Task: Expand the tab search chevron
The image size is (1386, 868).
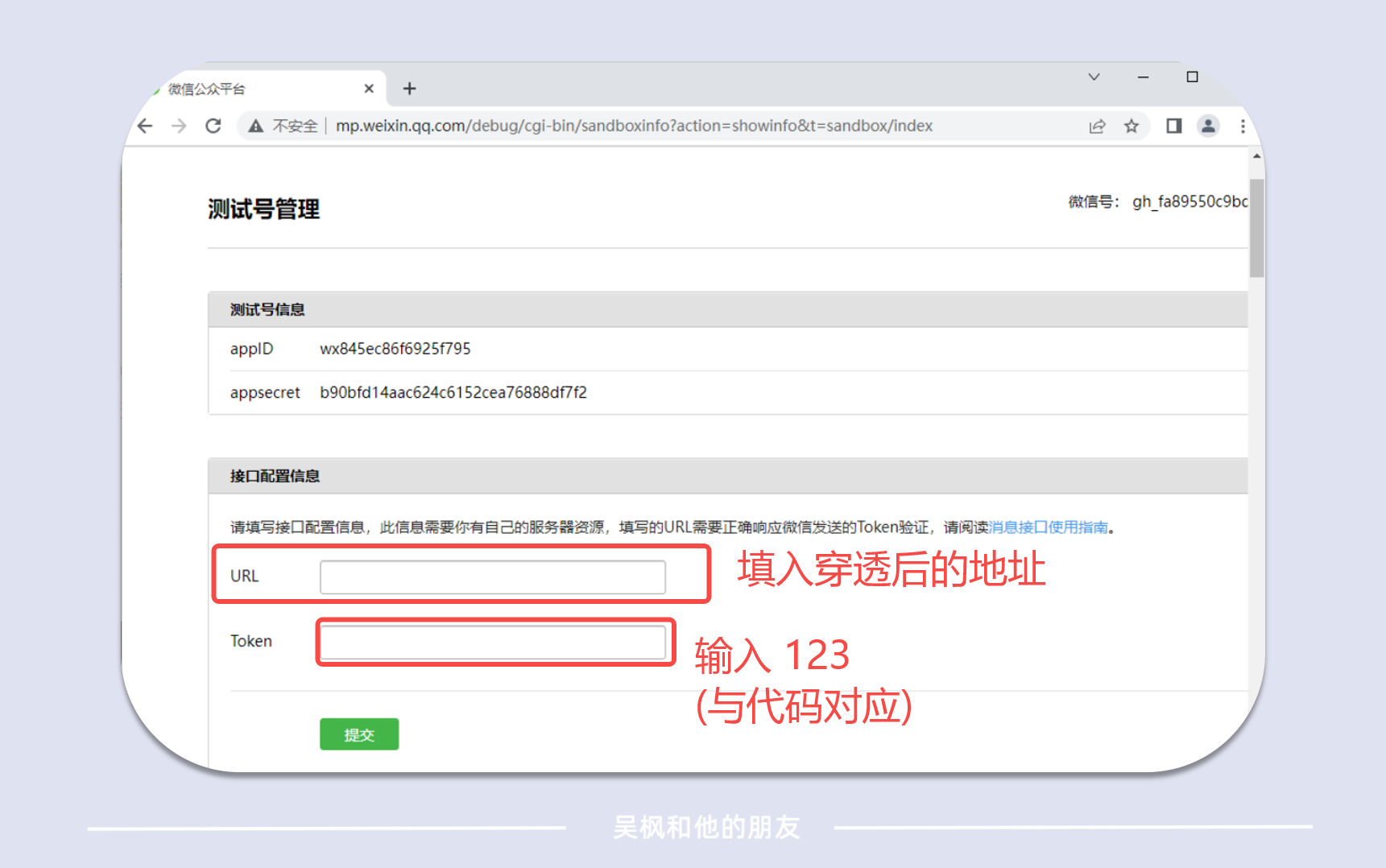Action: [x=1094, y=77]
